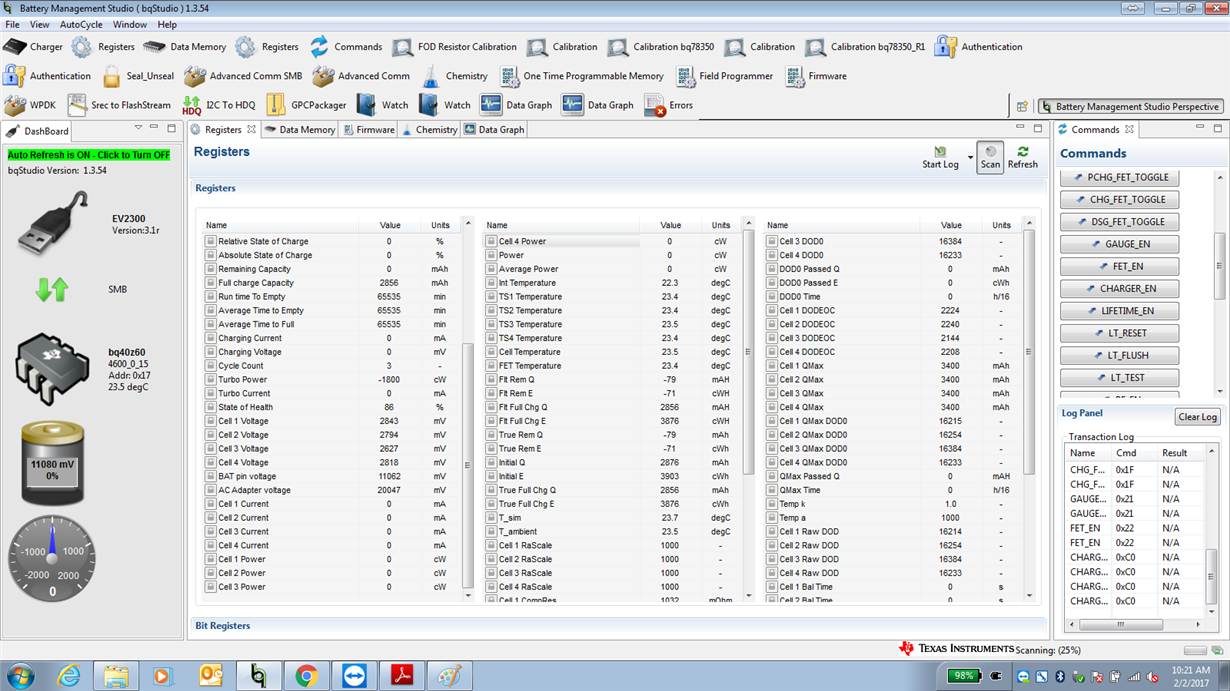
Task: Close the Registers tab
Action: click(x=252, y=129)
